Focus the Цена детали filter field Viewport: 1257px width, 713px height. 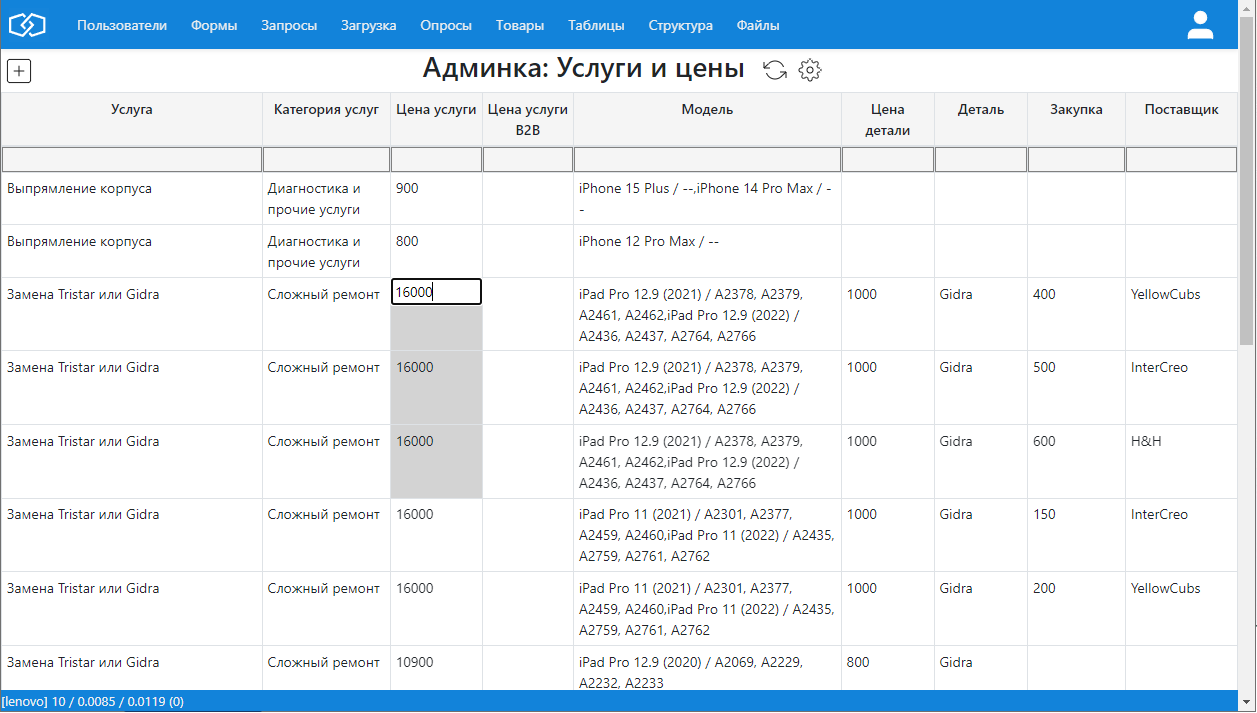(x=888, y=159)
